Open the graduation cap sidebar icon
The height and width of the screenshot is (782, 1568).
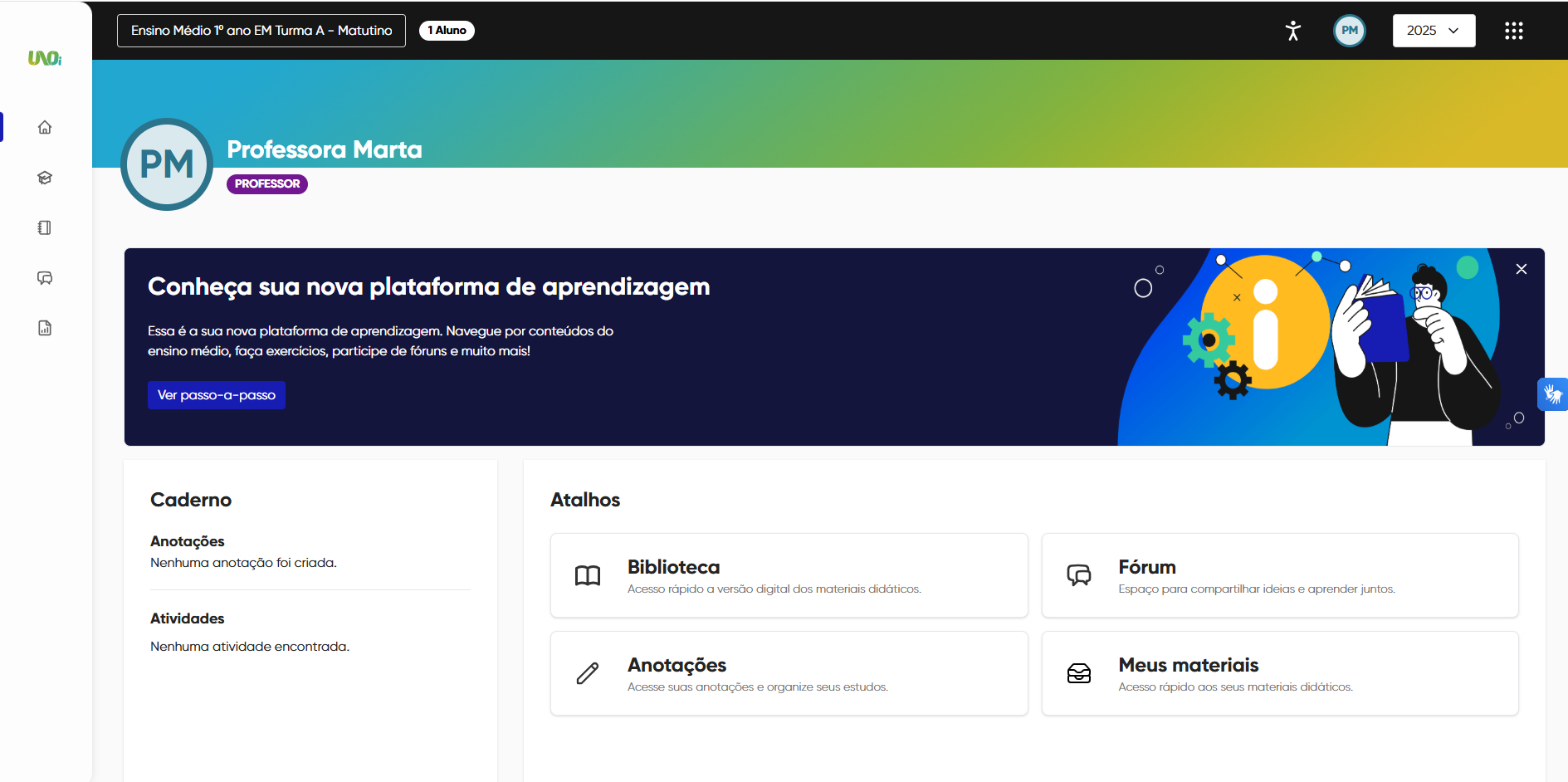tap(45, 178)
